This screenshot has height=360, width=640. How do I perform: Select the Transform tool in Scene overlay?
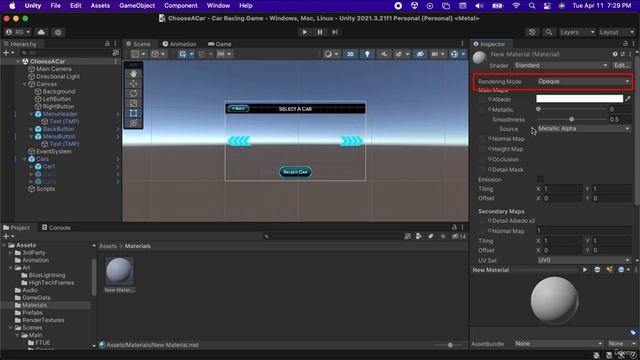[x=133, y=123]
